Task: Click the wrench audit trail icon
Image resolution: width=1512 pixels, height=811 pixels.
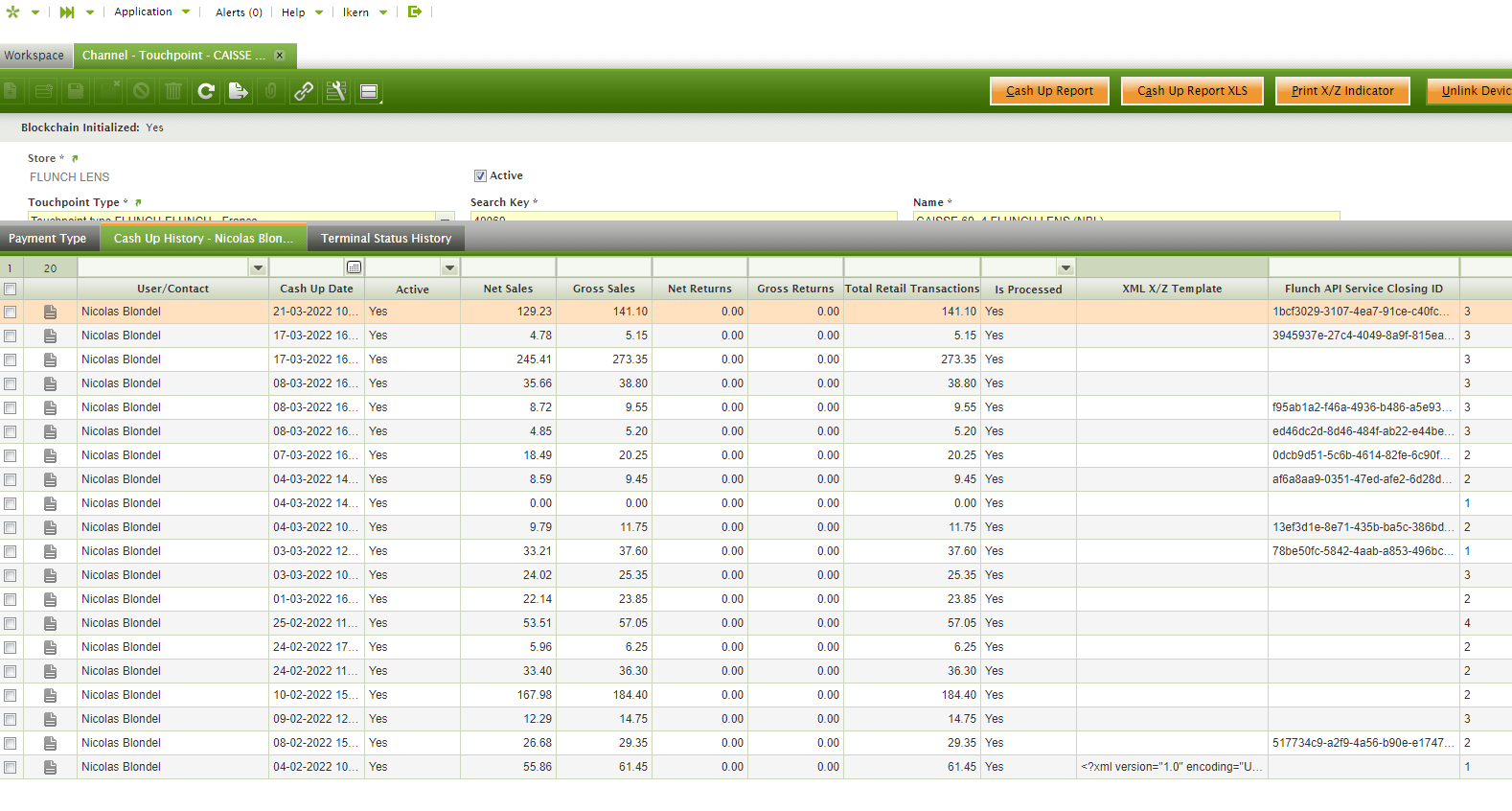Action: (336, 91)
